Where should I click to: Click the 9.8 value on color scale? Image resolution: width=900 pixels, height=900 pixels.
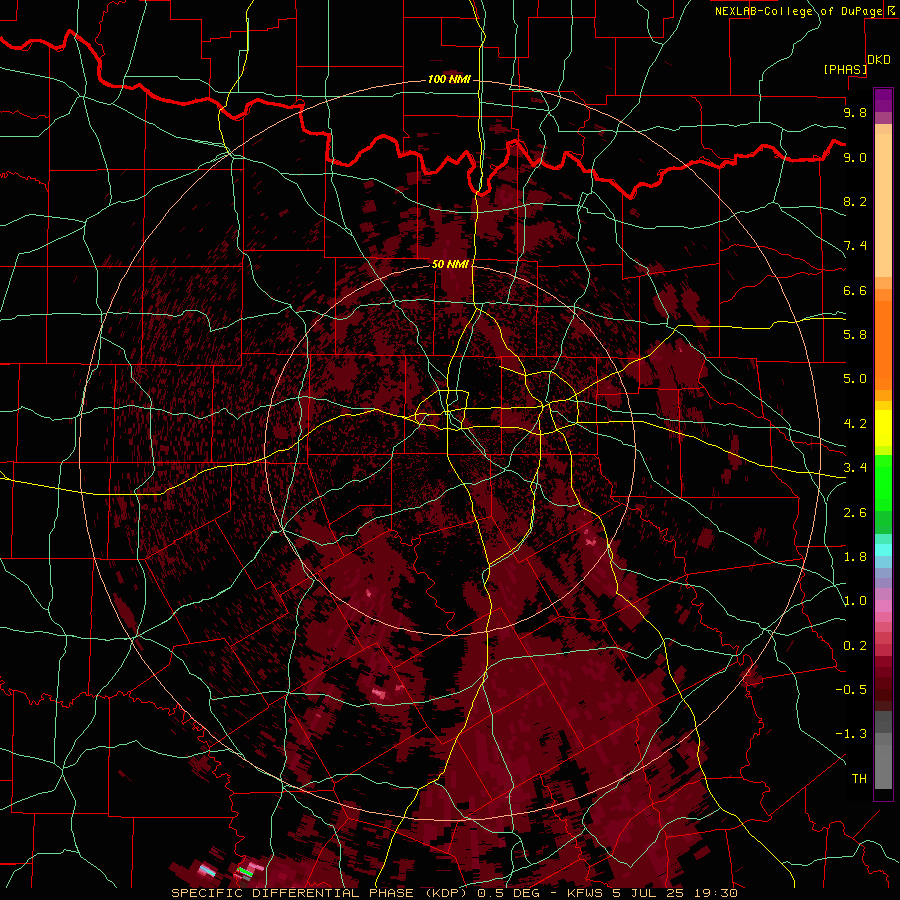point(855,112)
